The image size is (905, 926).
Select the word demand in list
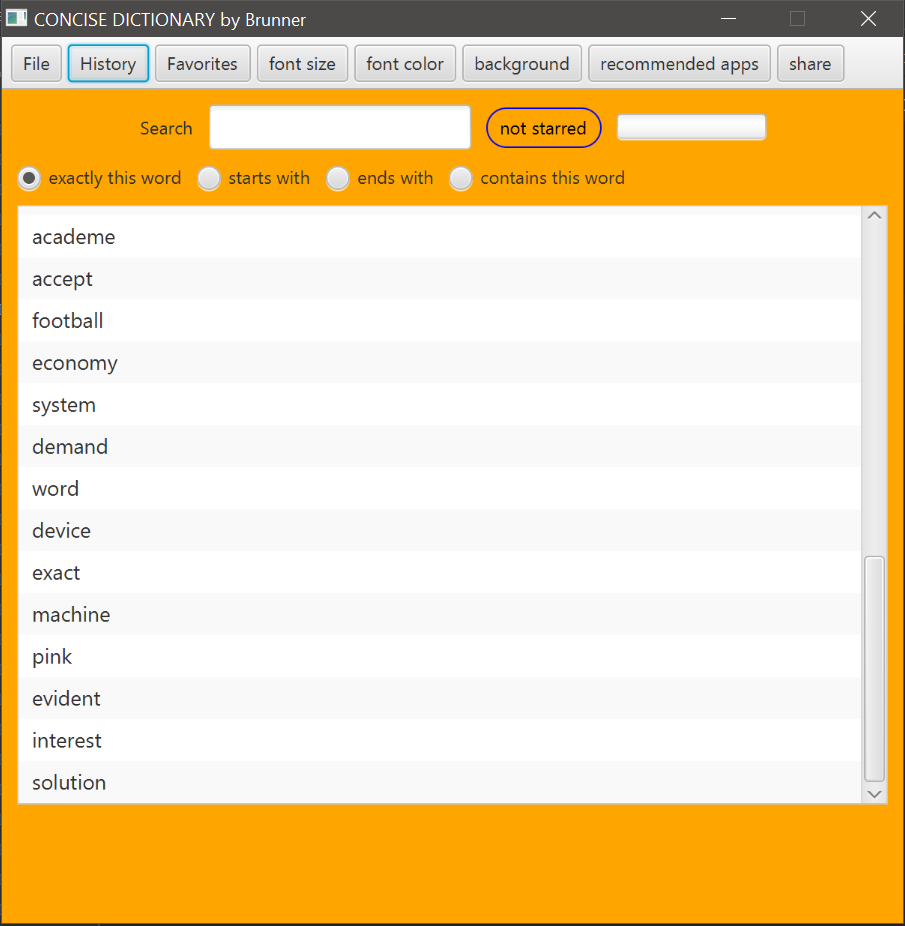[440, 446]
